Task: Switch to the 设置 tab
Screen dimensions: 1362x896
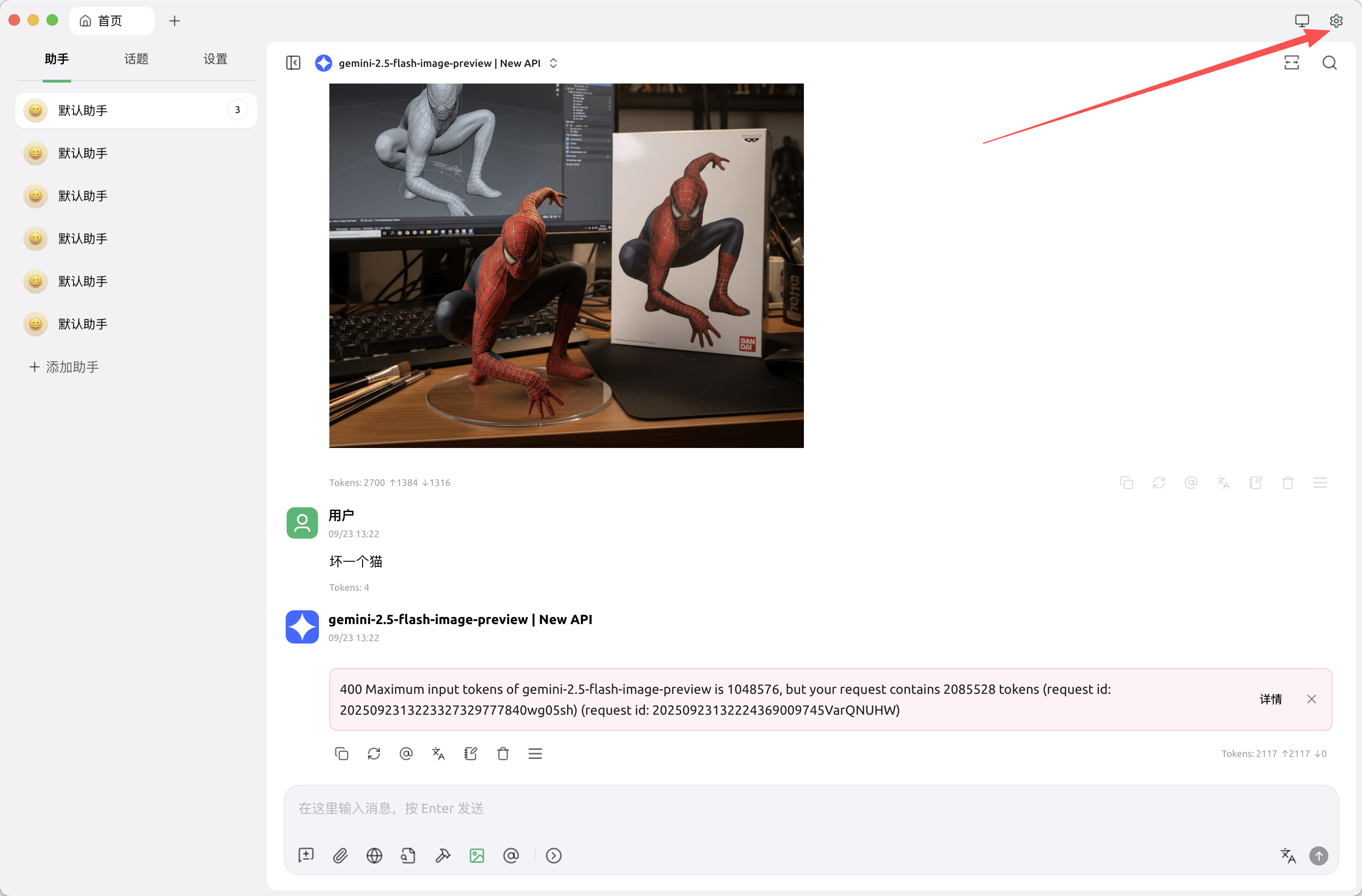Action: (x=215, y=59)
